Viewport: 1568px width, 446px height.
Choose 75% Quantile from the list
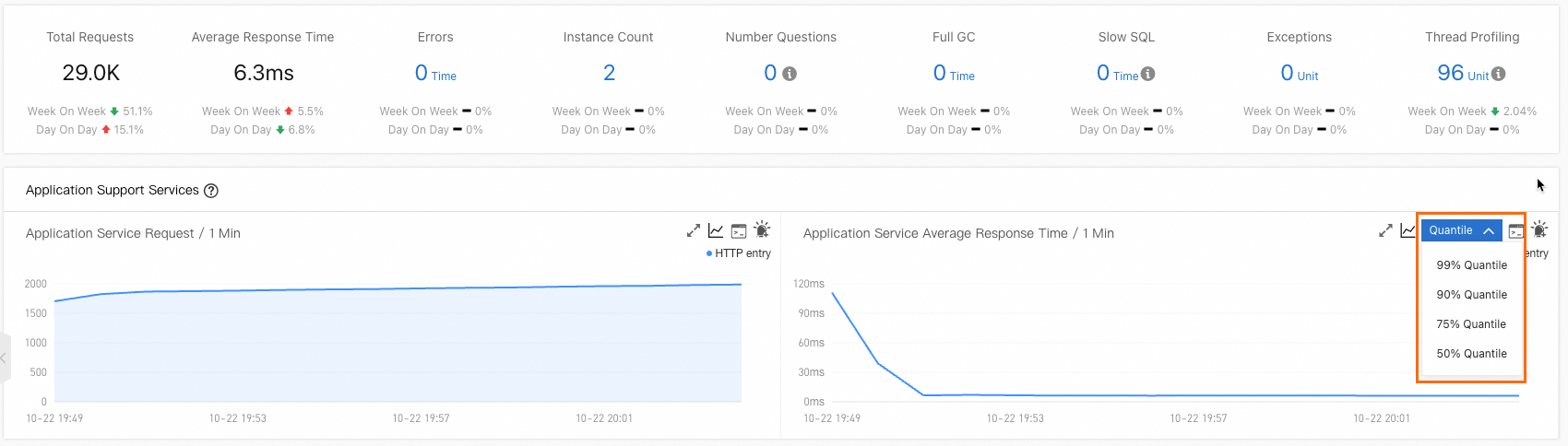point(1472,324)
